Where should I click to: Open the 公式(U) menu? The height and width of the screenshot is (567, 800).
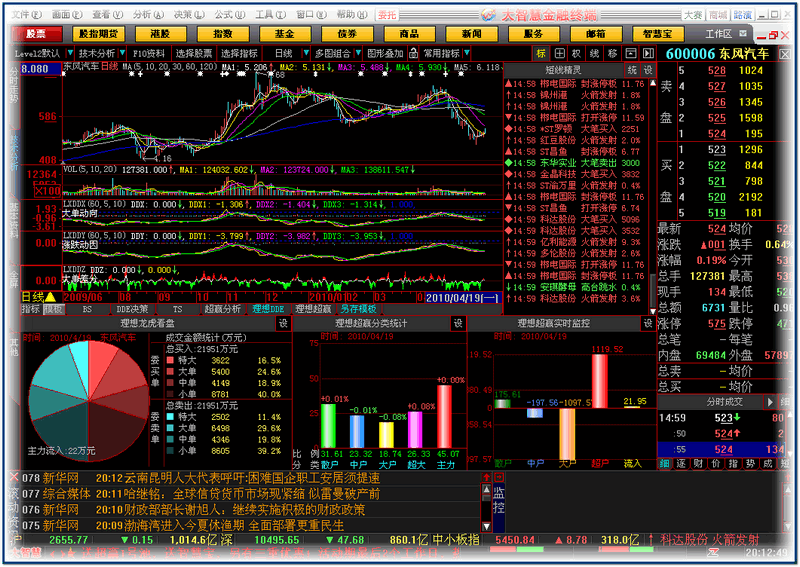[230, 15]
